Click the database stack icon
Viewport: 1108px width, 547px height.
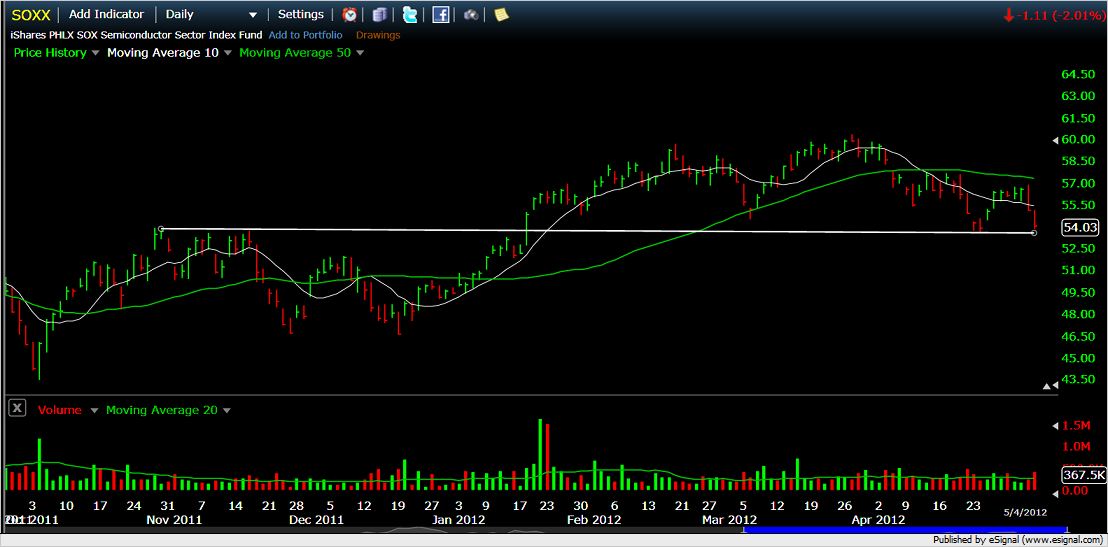(x=380, y=14)
